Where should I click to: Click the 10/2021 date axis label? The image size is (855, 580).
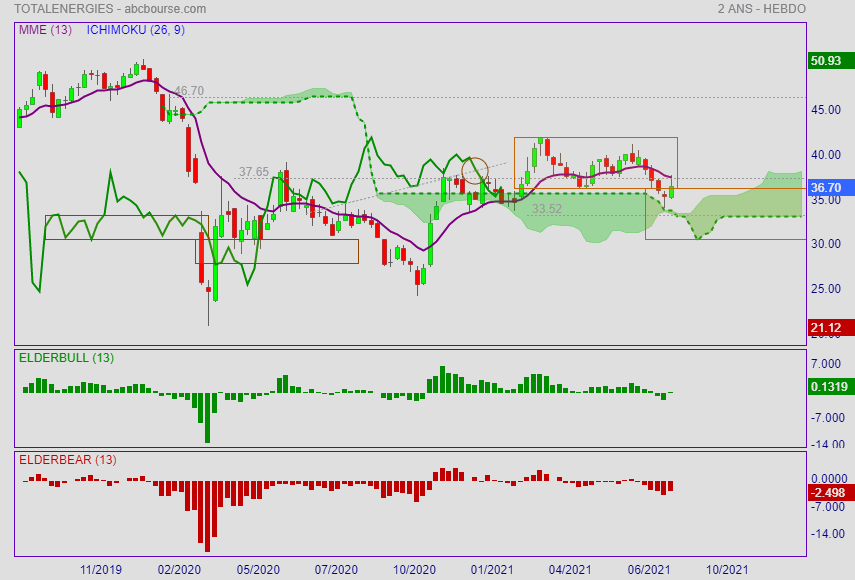727,570
